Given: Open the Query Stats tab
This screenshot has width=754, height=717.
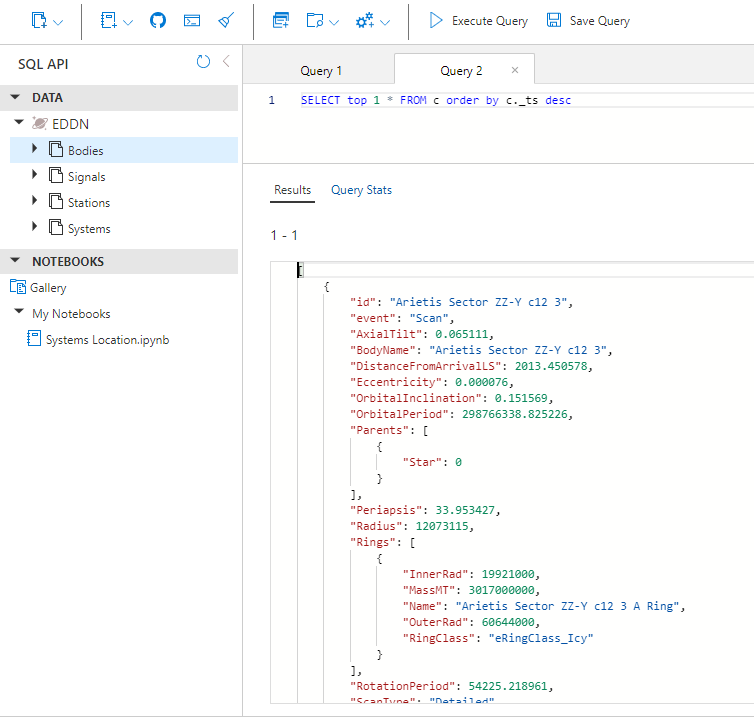Looking at the screenshot, I should click(x=361, y=190).
